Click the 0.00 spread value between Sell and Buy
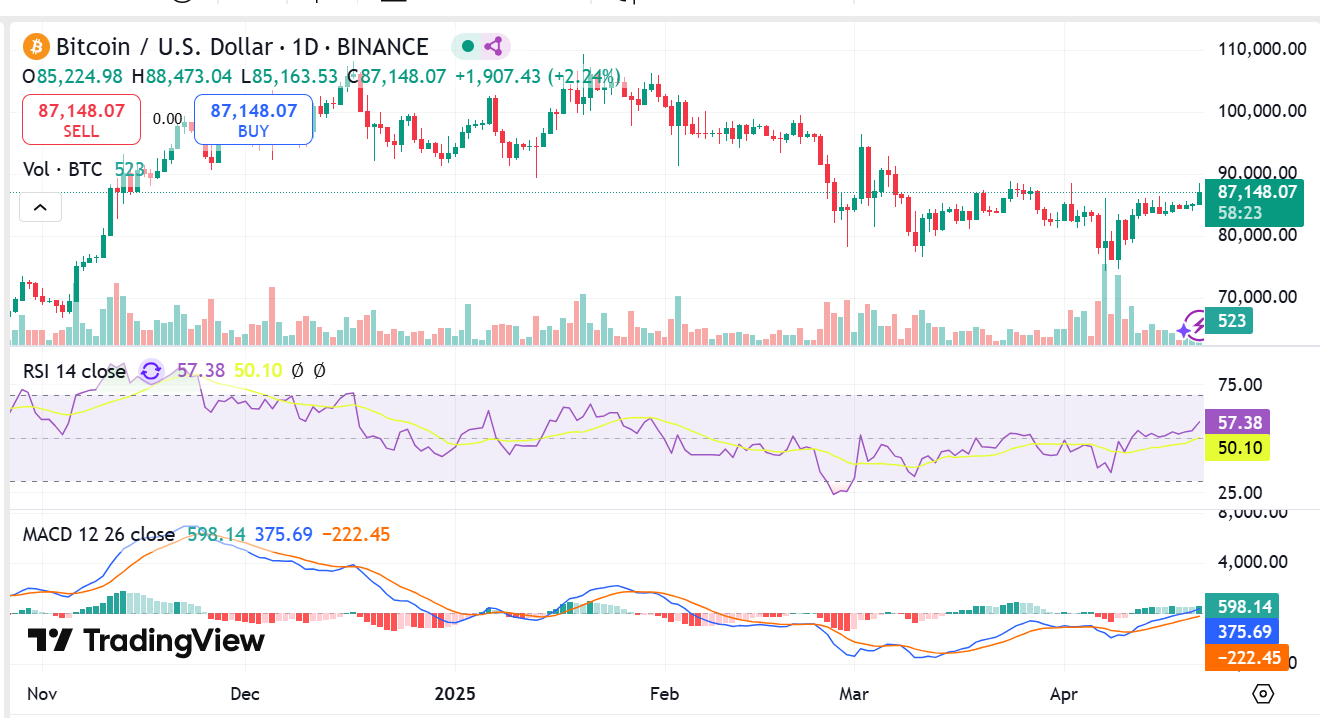Viewport: 1320px width, 718px height. pos(167,118)
